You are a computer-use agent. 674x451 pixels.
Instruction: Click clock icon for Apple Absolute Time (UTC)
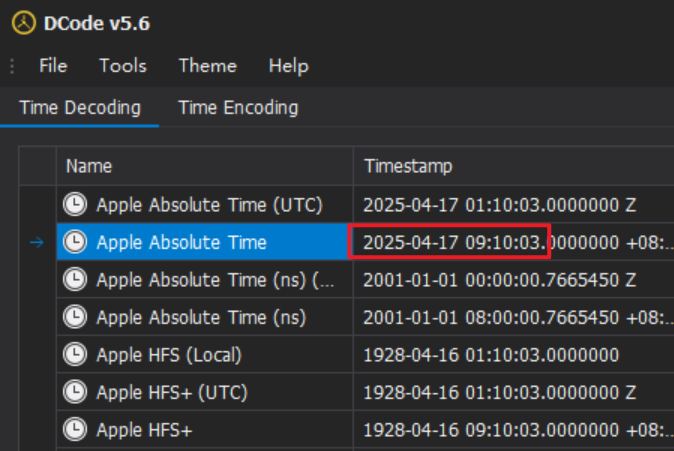click(x=75, y=204)
